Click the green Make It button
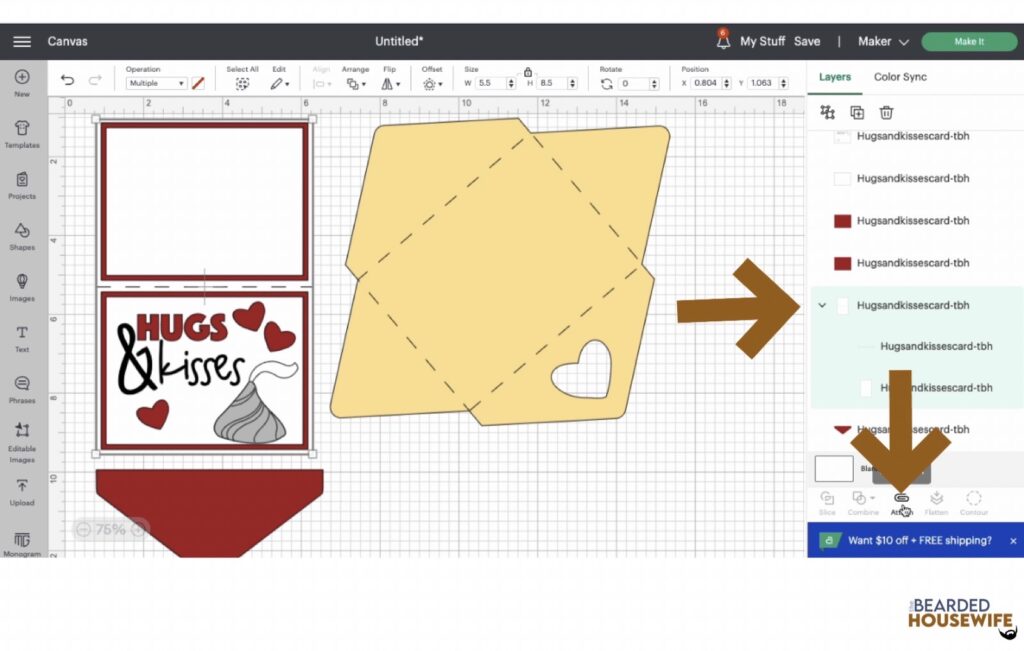The image size is (1024, 651). pyautogui.click(x=968, y=41)
